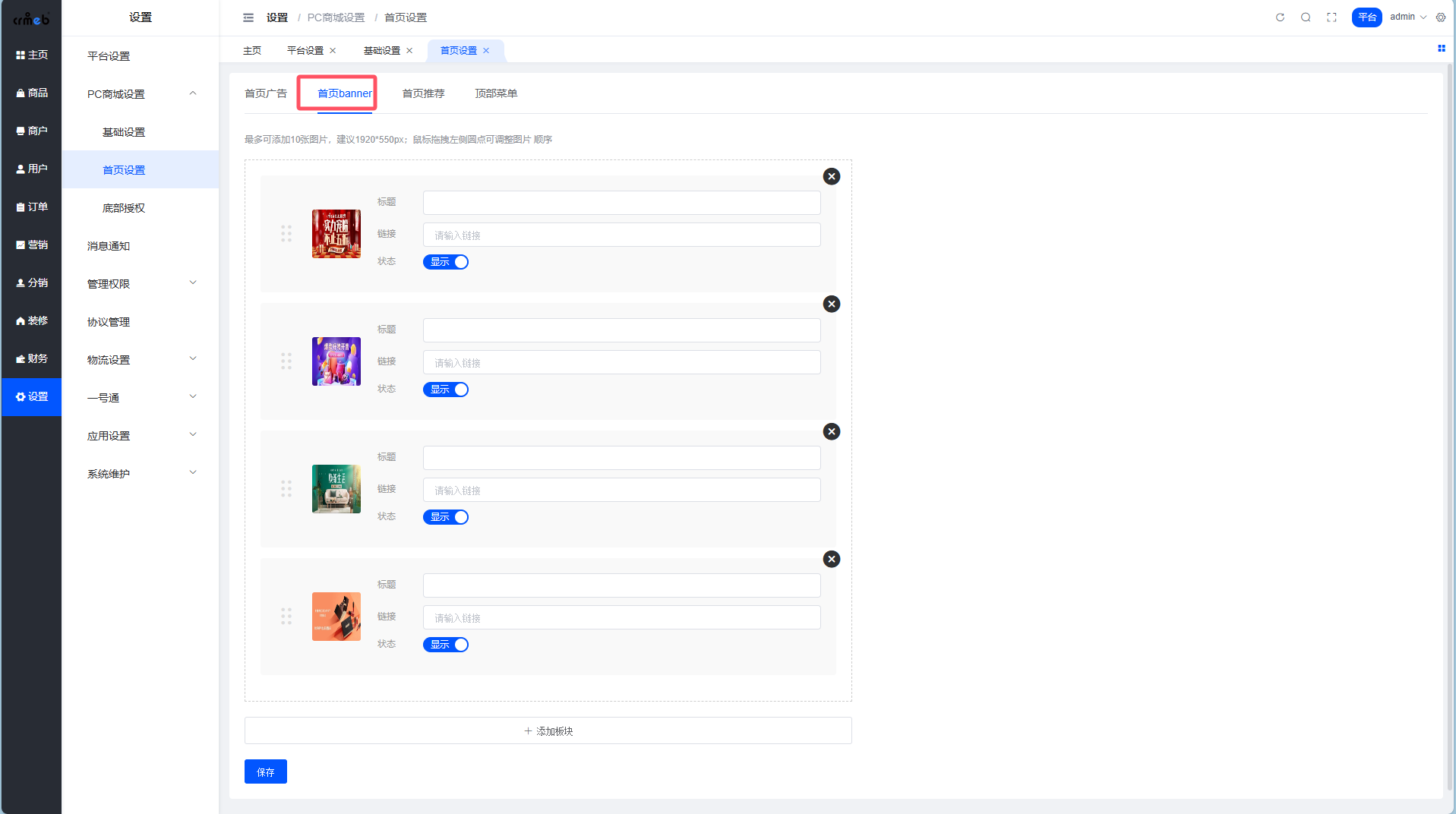The height and width of the screenshot is (814, 1456).
Task: Click the 保存 button
Action: [x=265, y=771]
